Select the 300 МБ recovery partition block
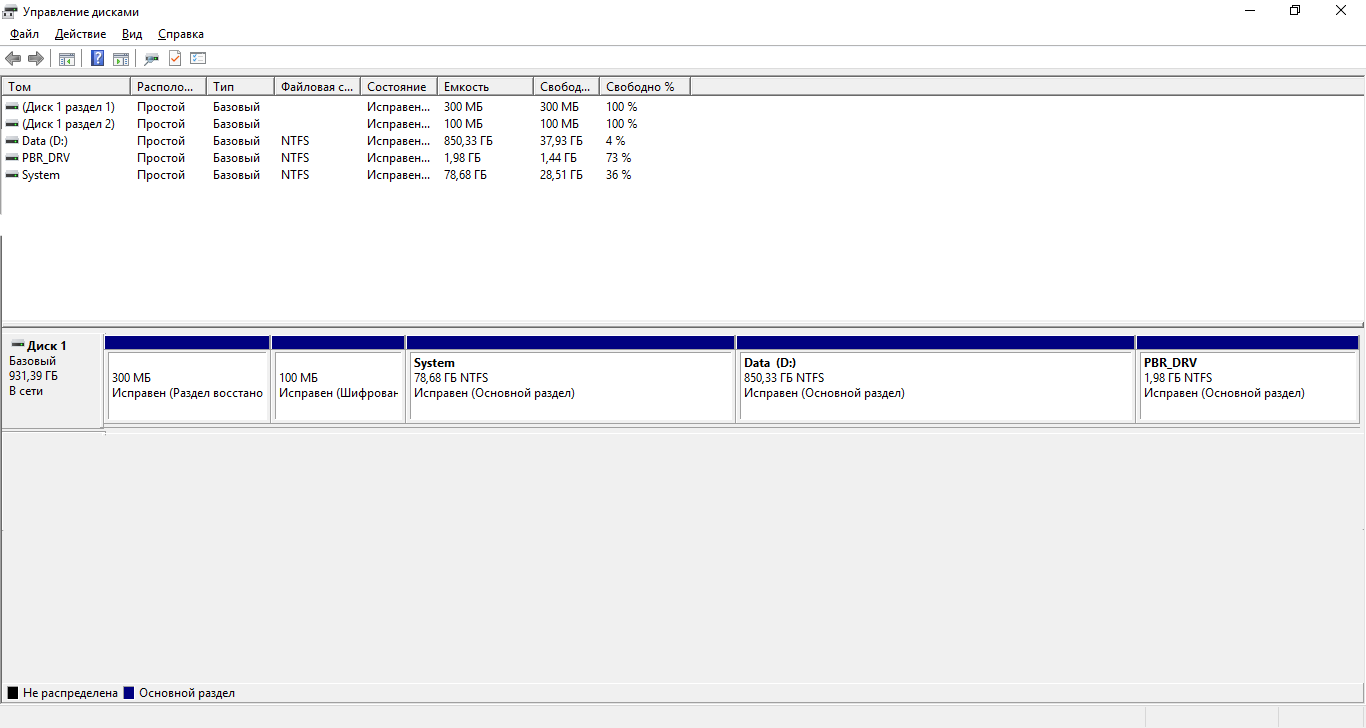This screenshot has height=728, width=1366. pyautogui.click(x=187, y=385)
